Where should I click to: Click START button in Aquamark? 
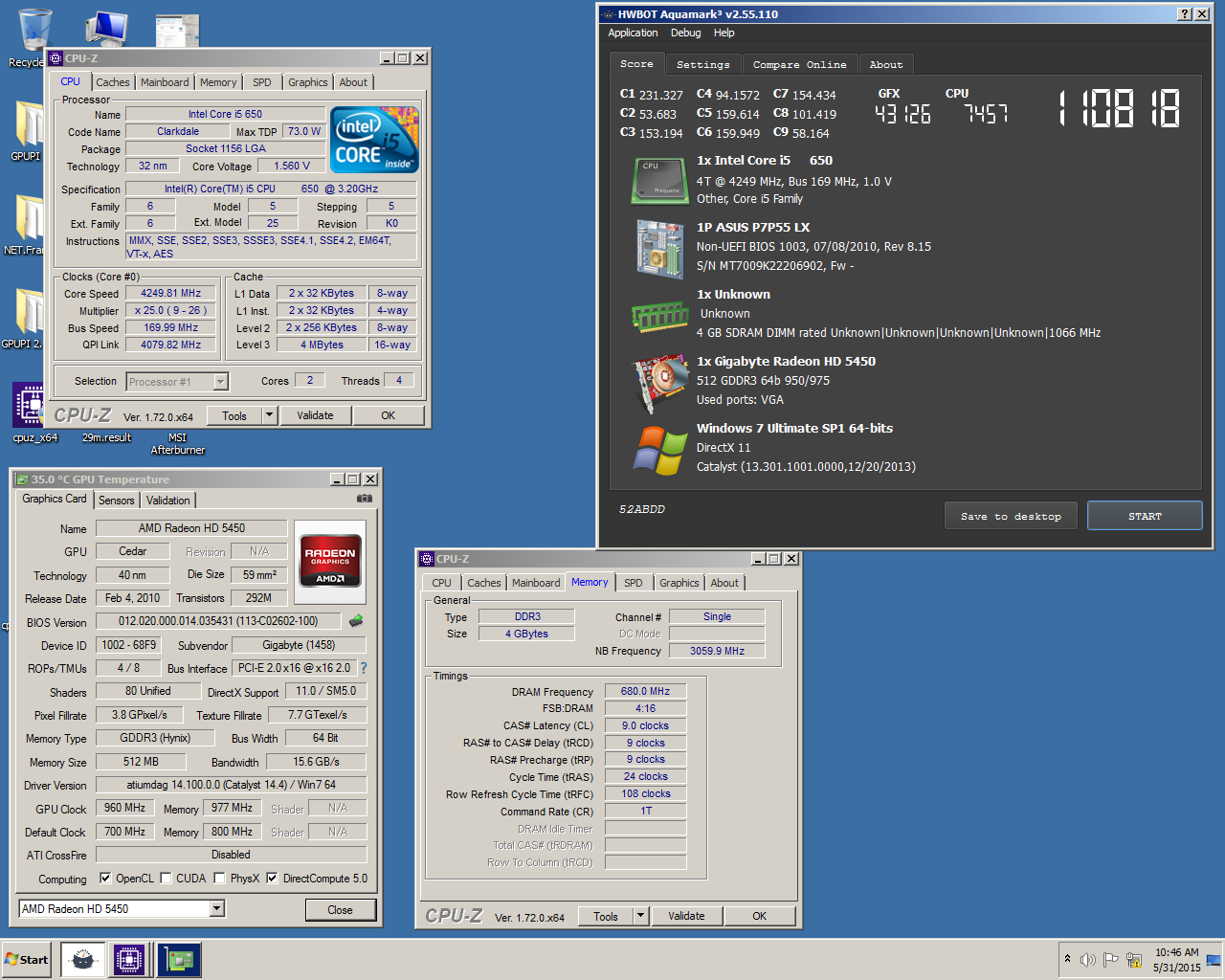coord(1145,516)
